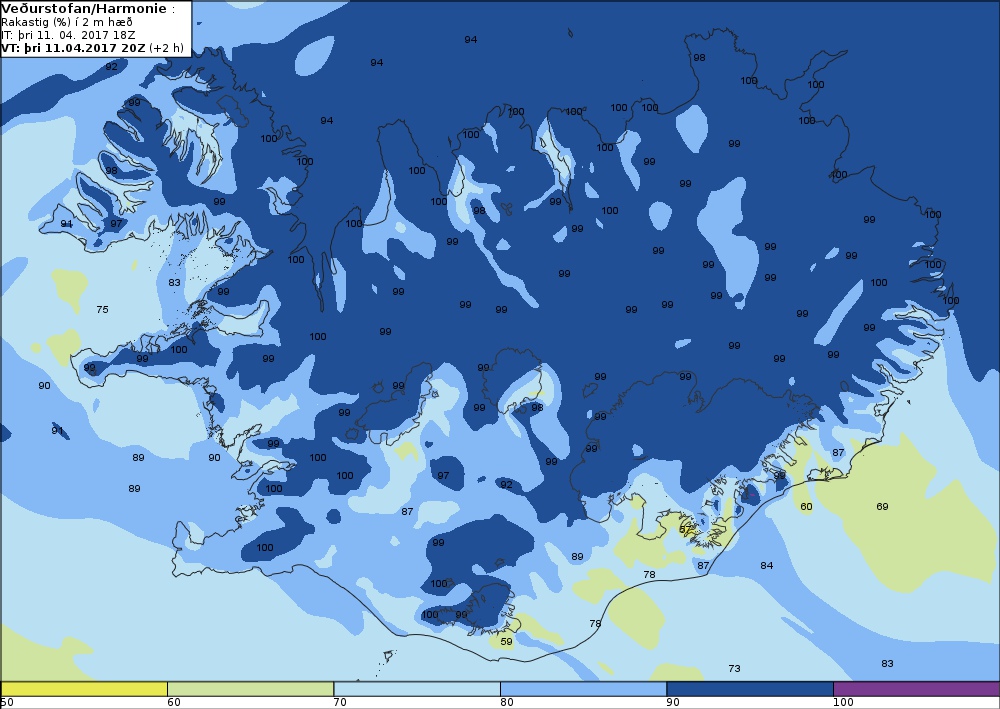The width and height of the screenshot is (1000, 709).
Task: Click the humidity value 73 on the map
Action: coord(734,668)
